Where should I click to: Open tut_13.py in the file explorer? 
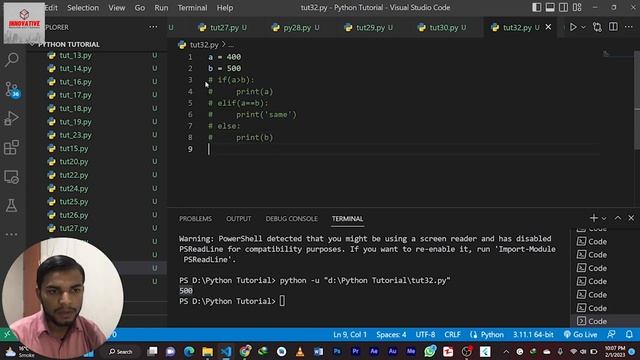[x=76, y=55]
